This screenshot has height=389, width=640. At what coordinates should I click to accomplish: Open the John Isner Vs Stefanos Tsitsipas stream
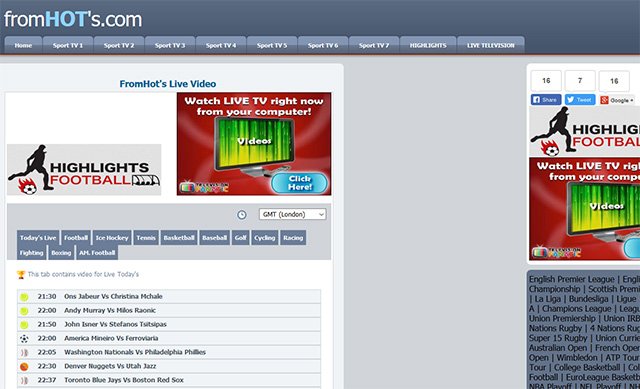[x=115, y=325]
